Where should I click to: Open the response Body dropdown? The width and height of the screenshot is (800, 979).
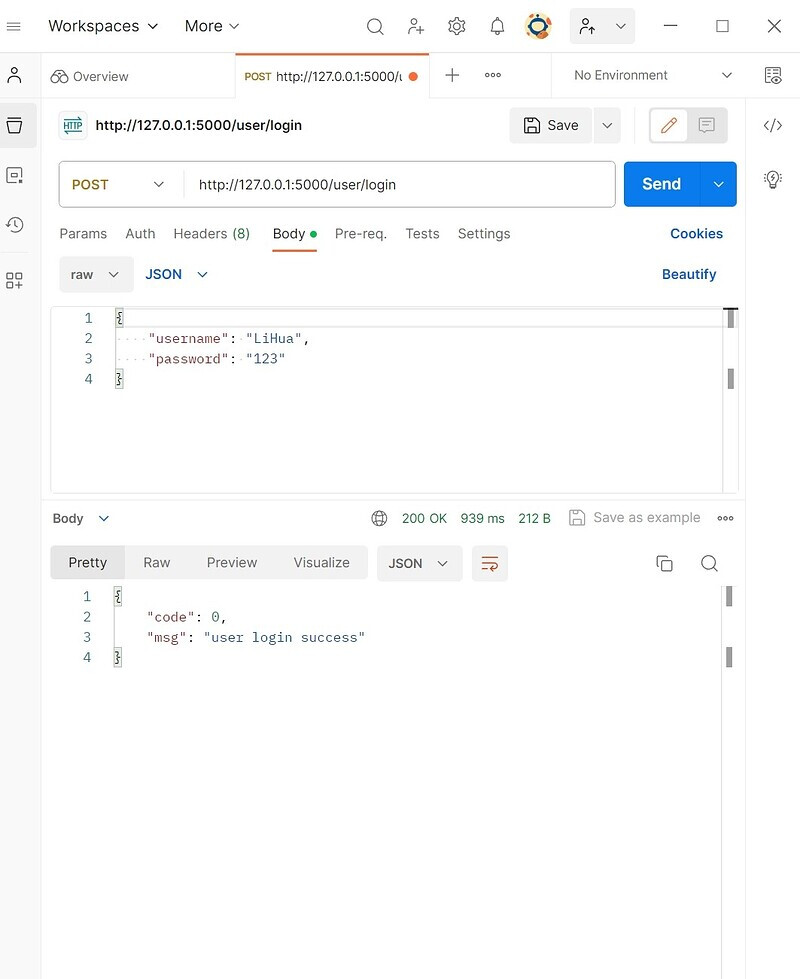click(x=81, y=518)
